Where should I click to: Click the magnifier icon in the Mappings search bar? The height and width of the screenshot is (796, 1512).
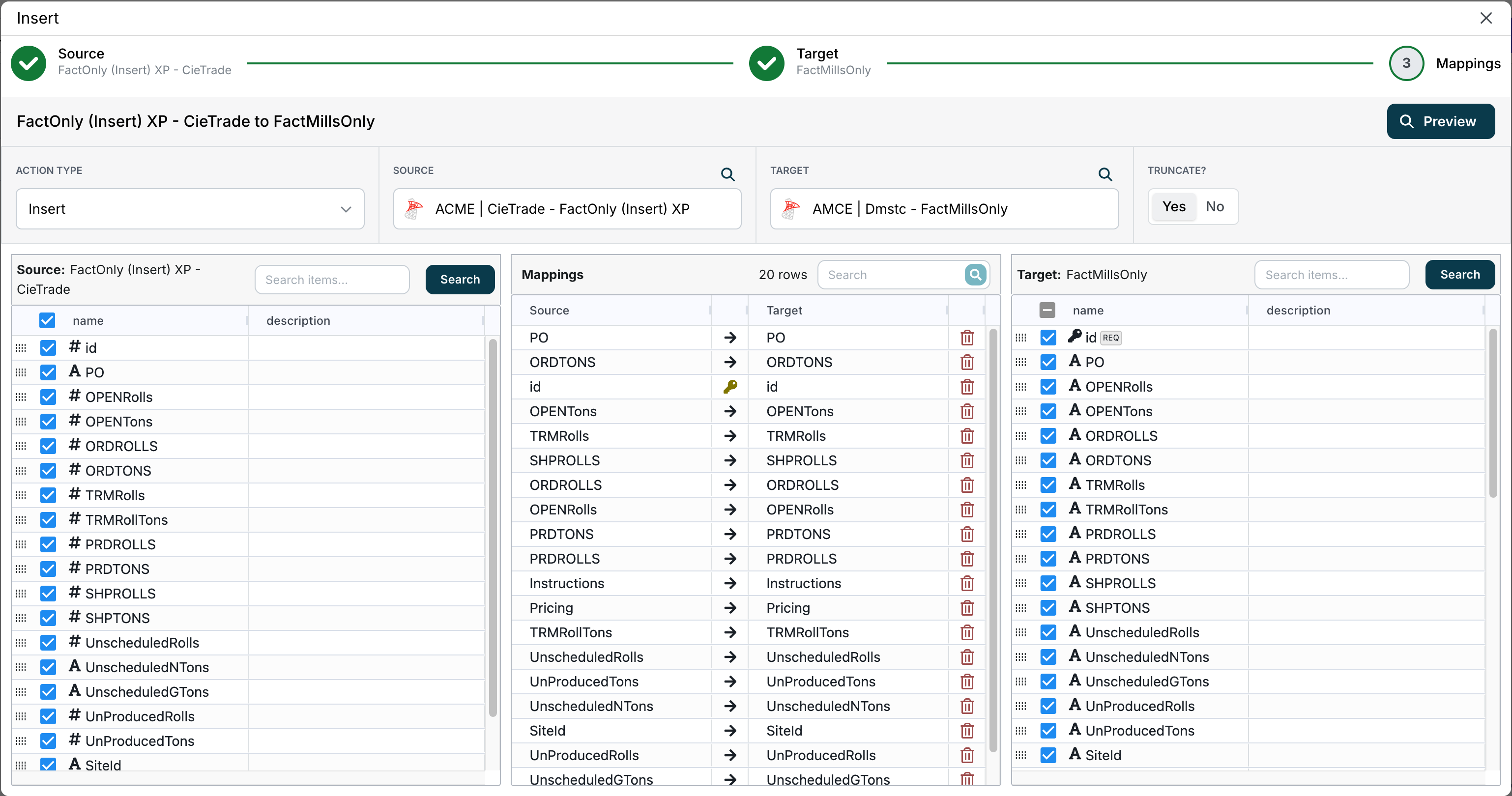975,275
